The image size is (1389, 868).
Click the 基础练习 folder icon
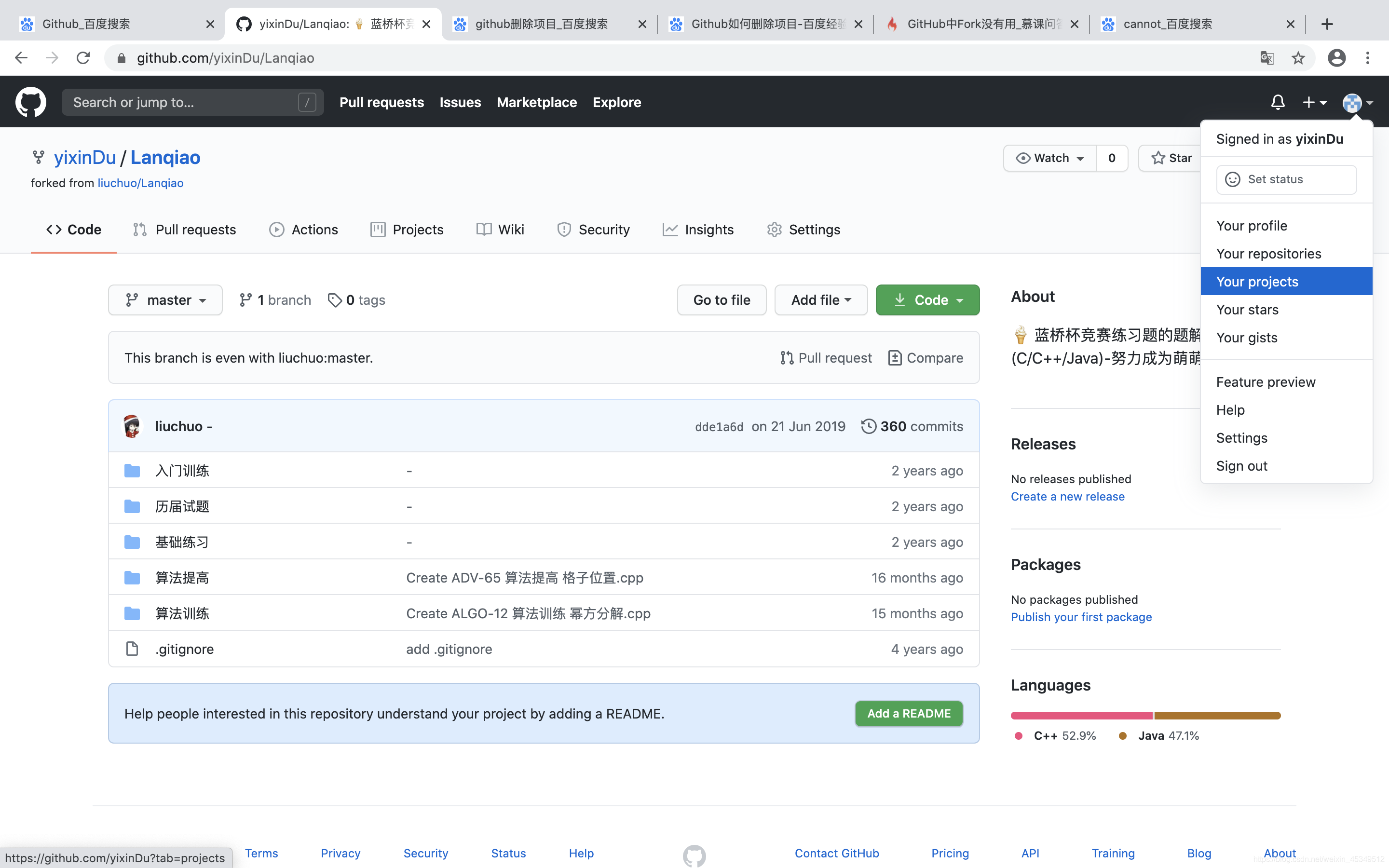132,542
